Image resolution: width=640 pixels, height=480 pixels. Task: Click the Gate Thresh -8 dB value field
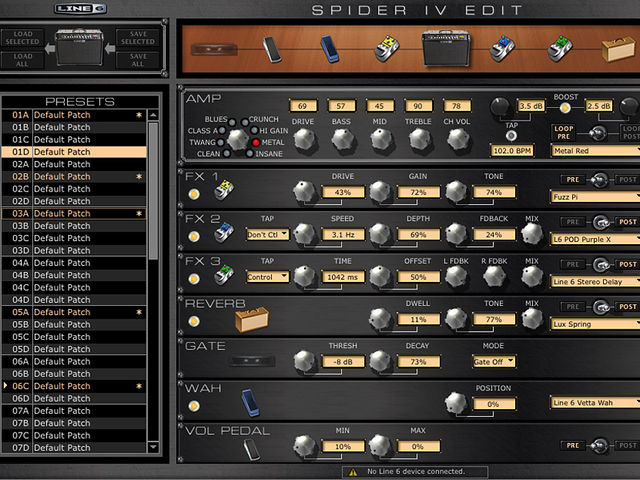pos(343,362)
